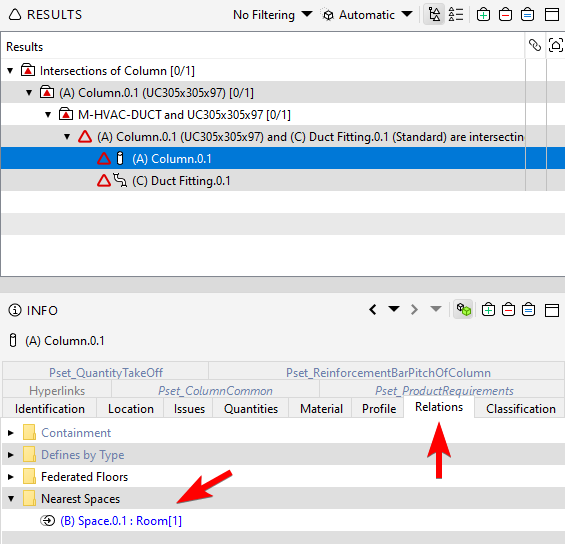Select the highlighted (A) Column.0.1 row

point(263,159)
